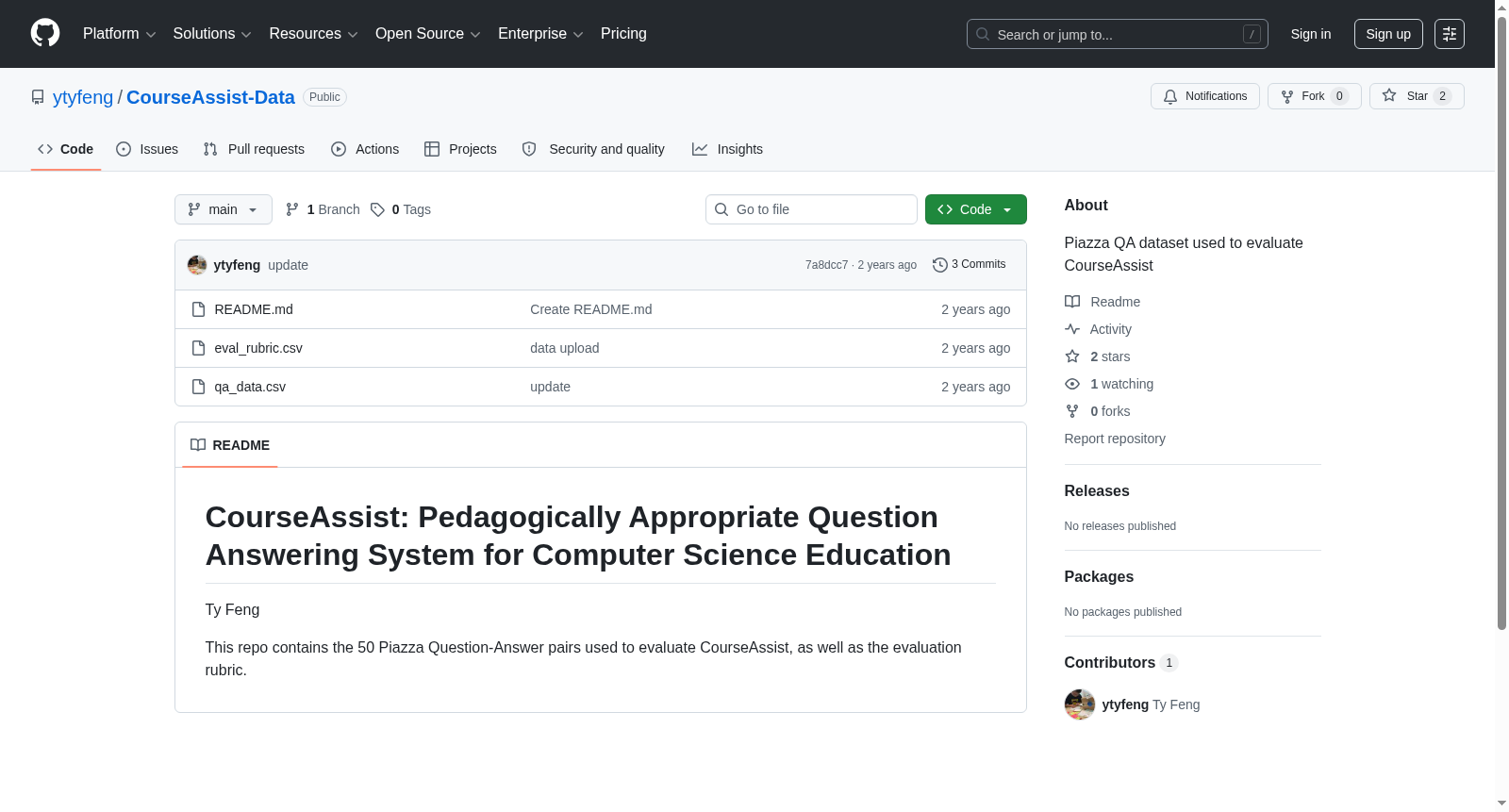The width and height of the screenshot is (1509, 812).
Task: Open the green Code dropdown button
Action: pos(975,209)
